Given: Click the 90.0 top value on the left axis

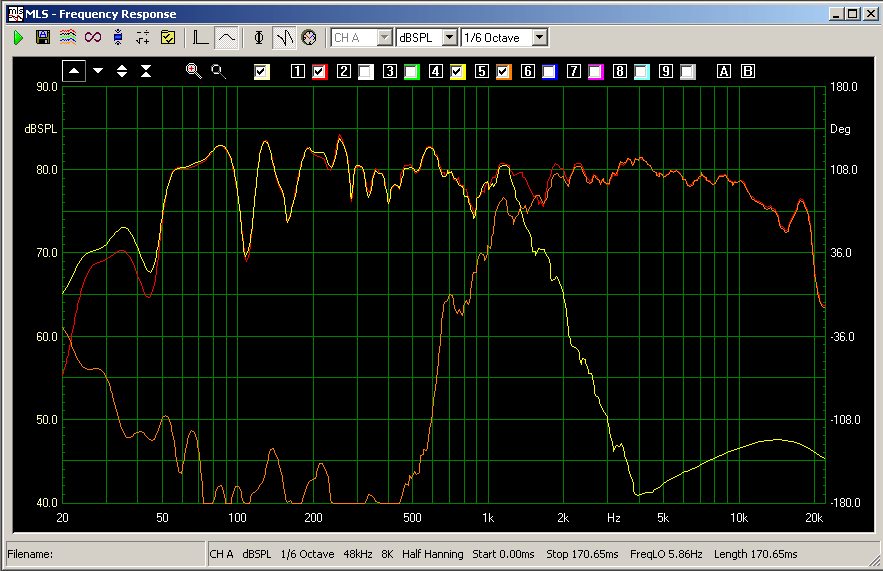Looking at the screenshot, I should (x=47, y=87).
